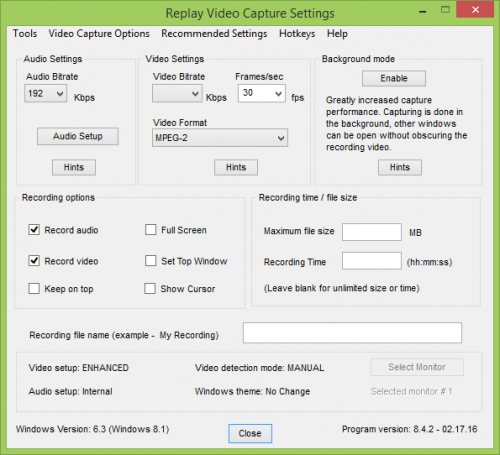Click 'Program version: 8.4.2 - 02.17.16' text
This screenshot has width=500, height=455.
(x=410, y=429)
